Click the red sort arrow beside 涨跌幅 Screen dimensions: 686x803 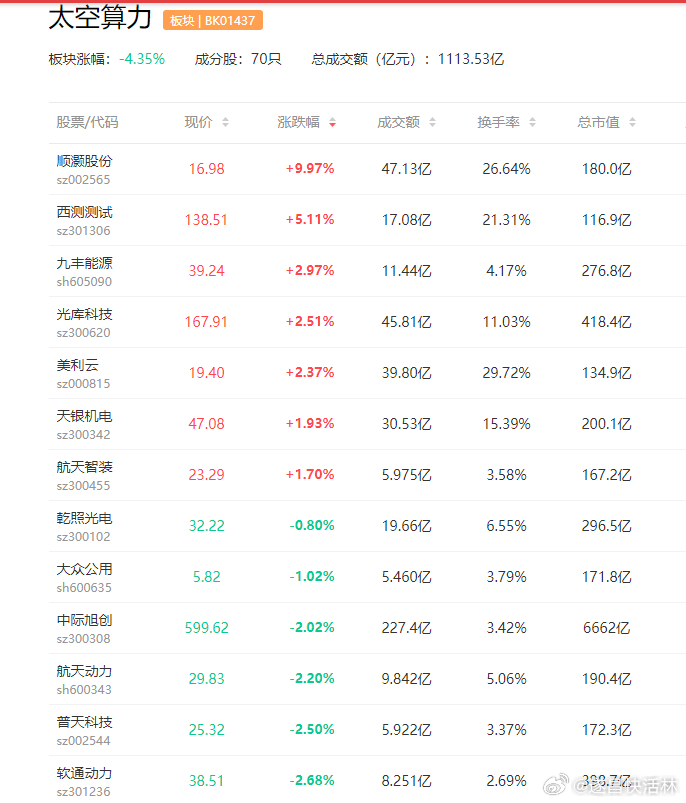[332, 122]
